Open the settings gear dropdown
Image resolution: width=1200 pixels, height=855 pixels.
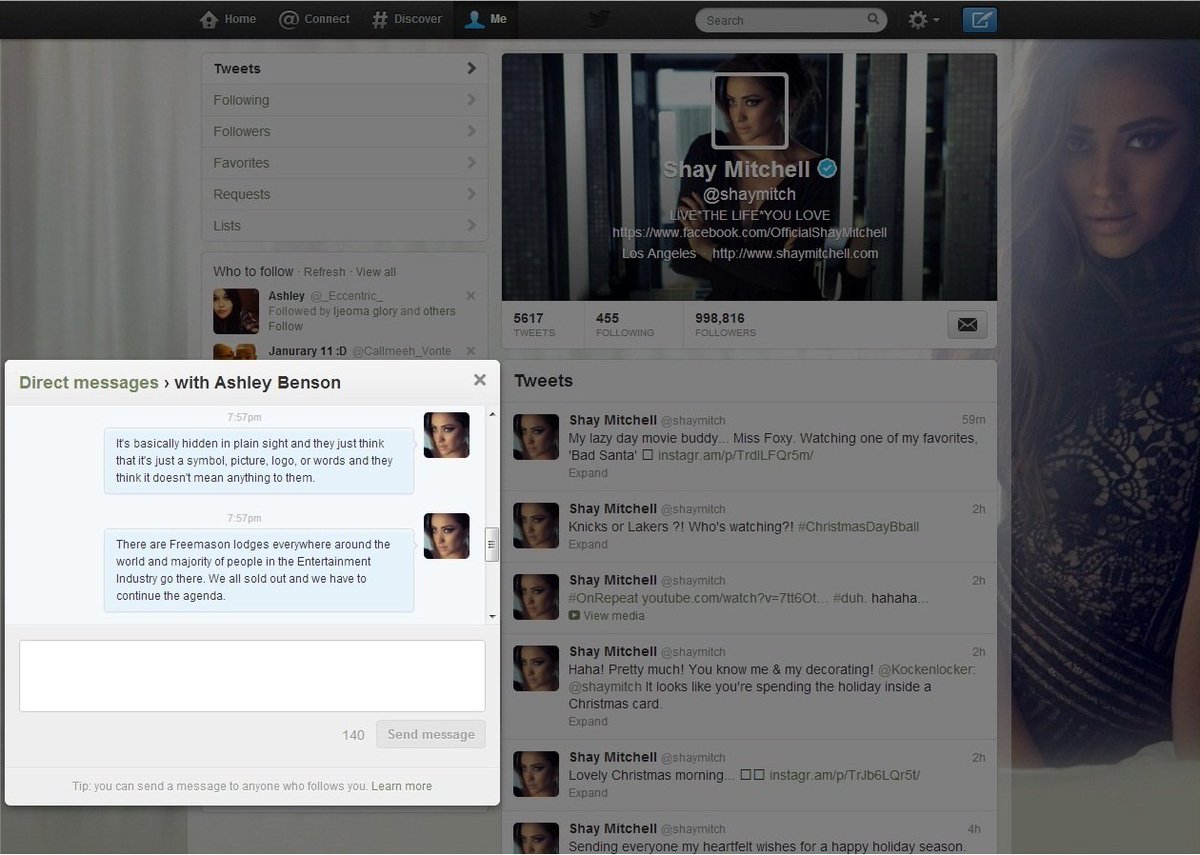[x=923, y=19]
